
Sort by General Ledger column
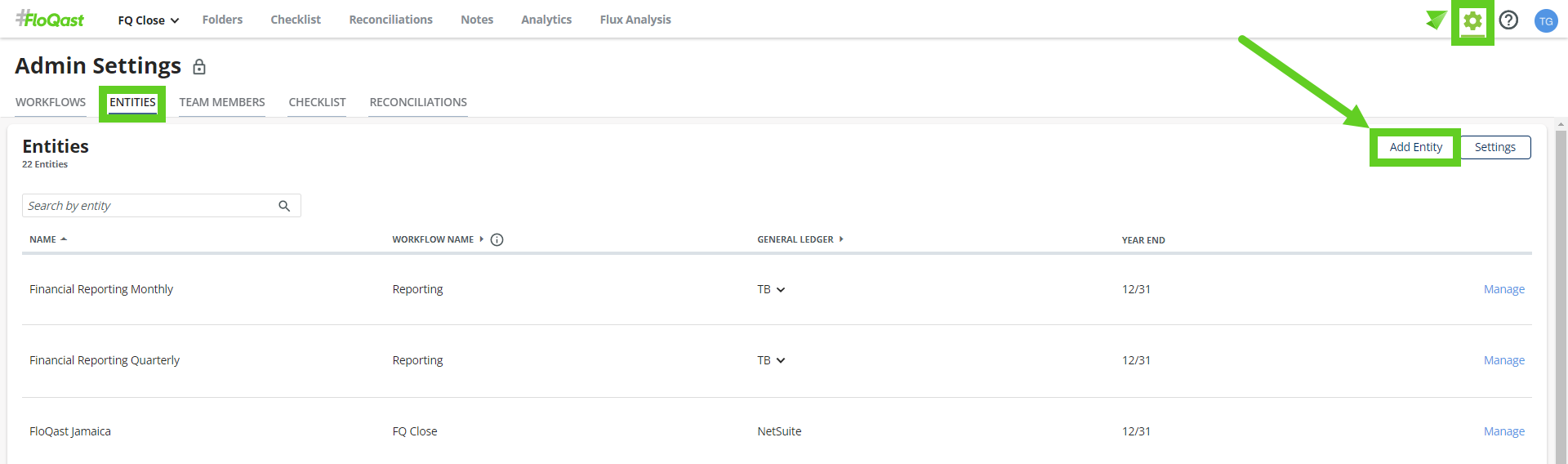click(800, 239)
